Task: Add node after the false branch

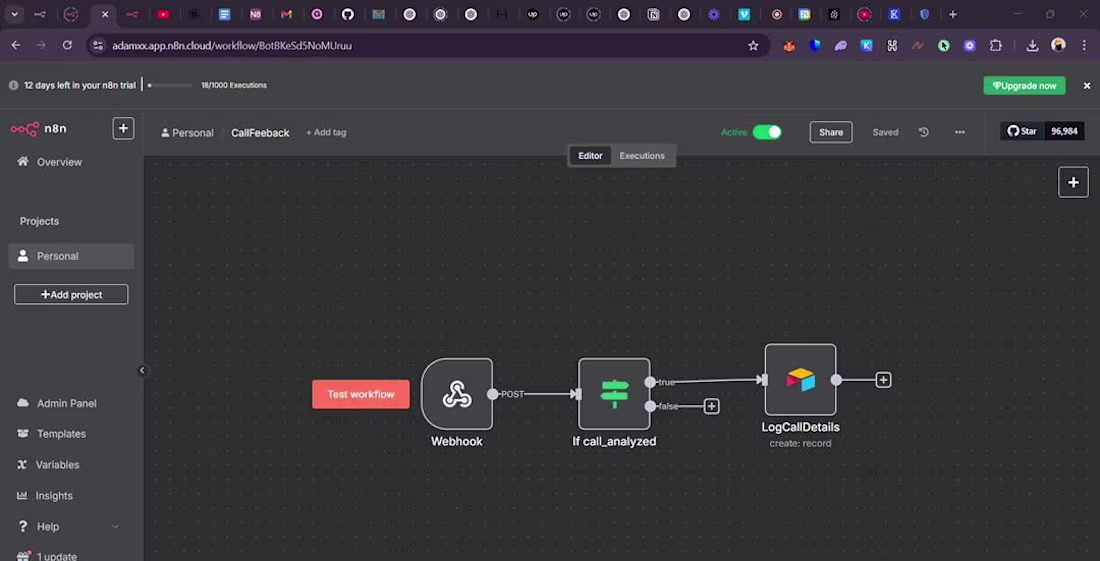Action: coord(711,406)
